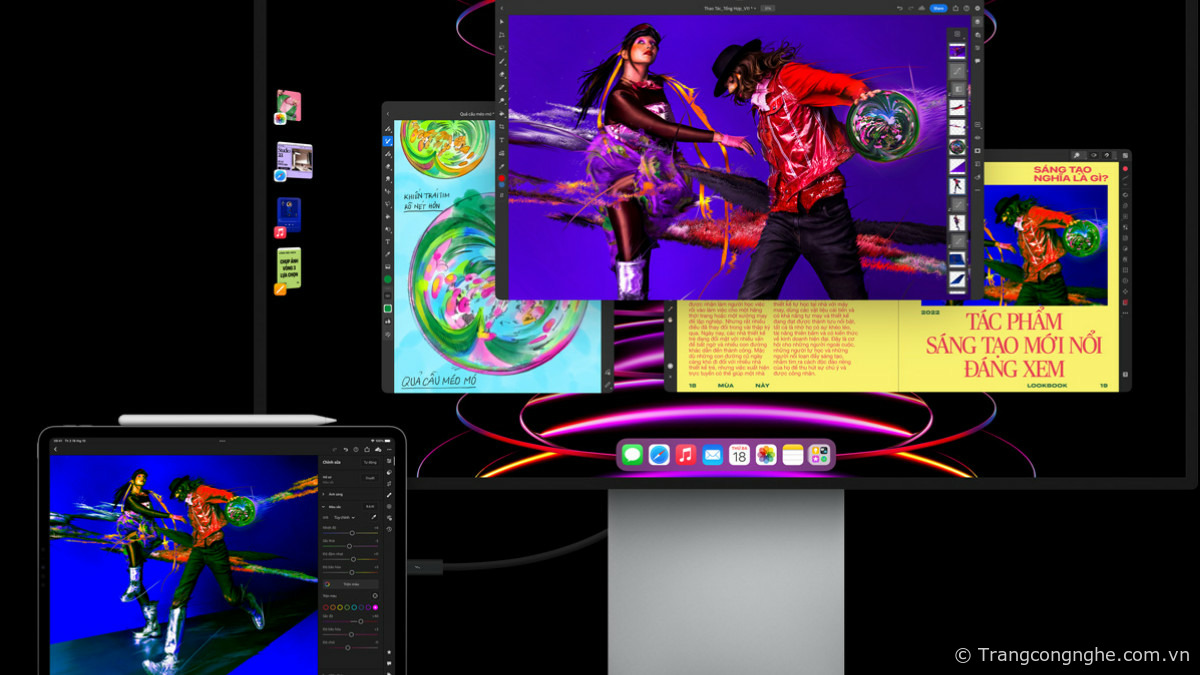Open the Calendar app showing 18
This screenshot has width=1200, height=675.
(739, 456)
